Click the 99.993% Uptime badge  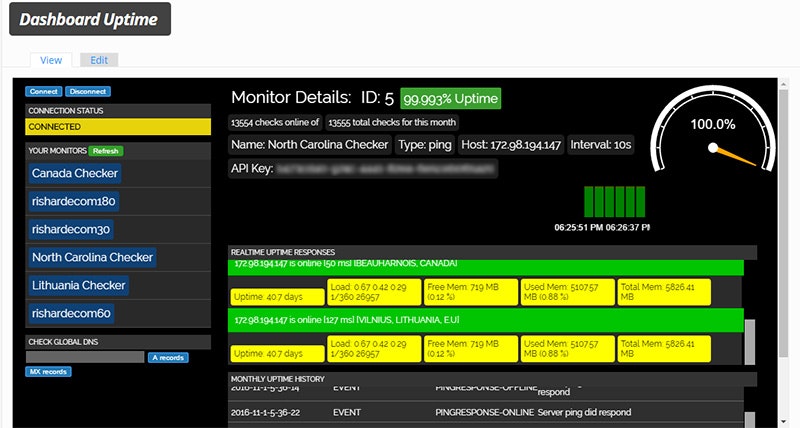click(x=451, y=98)
